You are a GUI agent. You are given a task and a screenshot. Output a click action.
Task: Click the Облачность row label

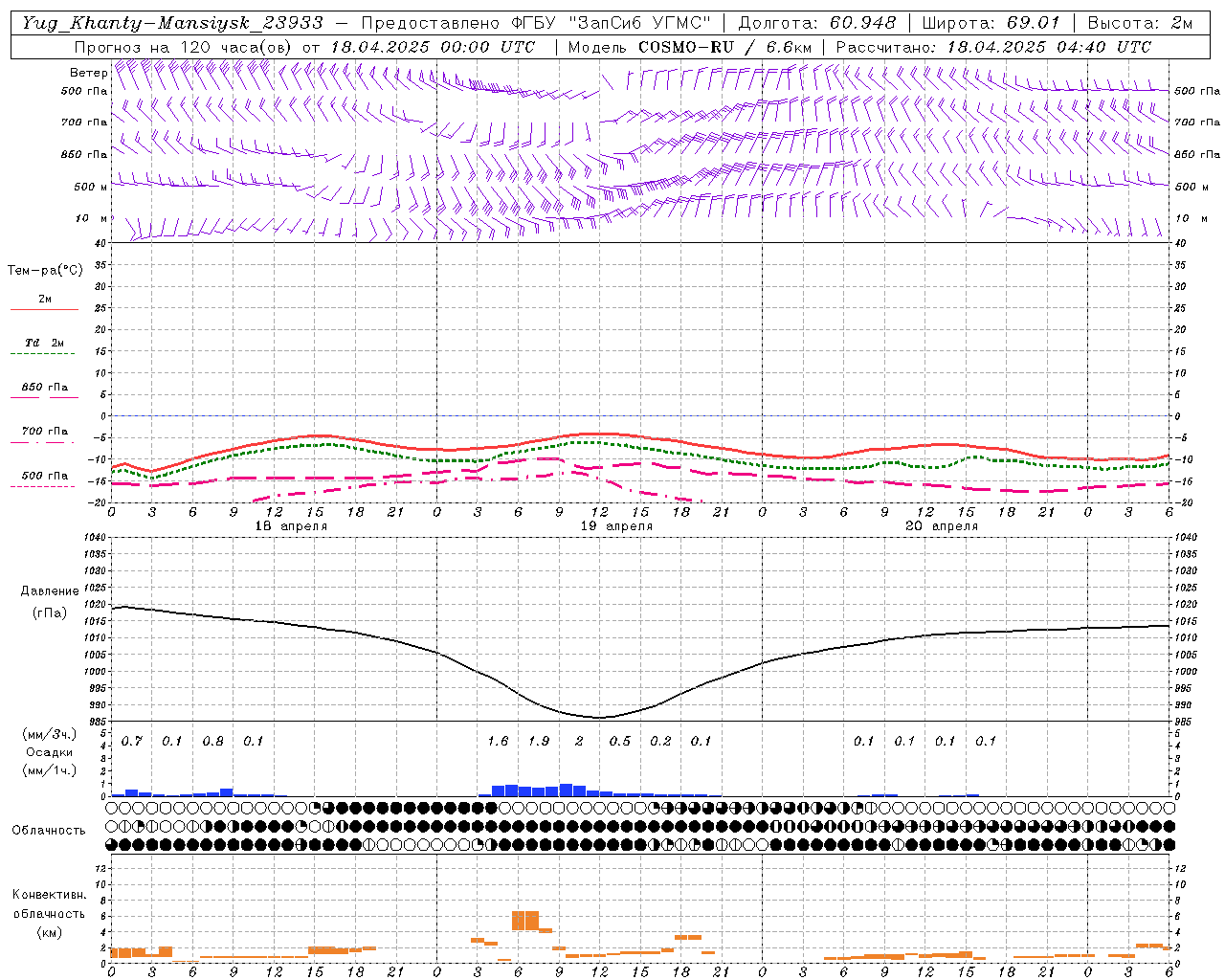coord(49,830)
